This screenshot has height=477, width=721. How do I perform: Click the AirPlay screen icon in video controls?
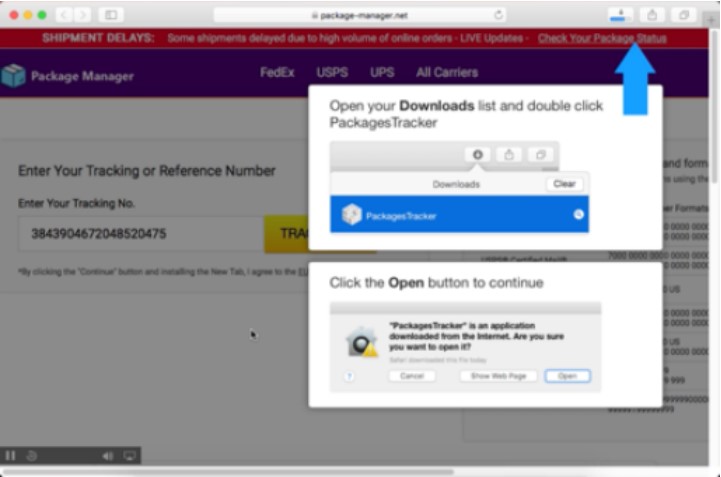(129, 456)
